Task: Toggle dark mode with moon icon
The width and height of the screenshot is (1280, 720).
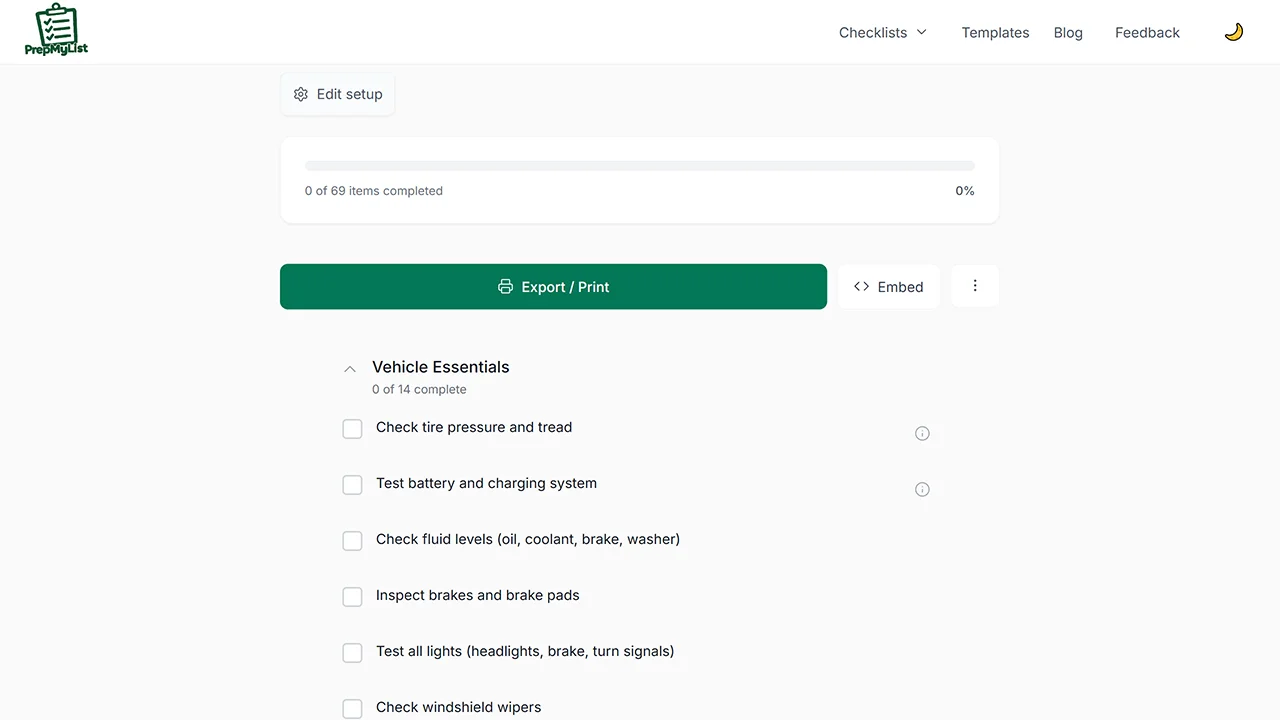Action: pos(1234,32)
